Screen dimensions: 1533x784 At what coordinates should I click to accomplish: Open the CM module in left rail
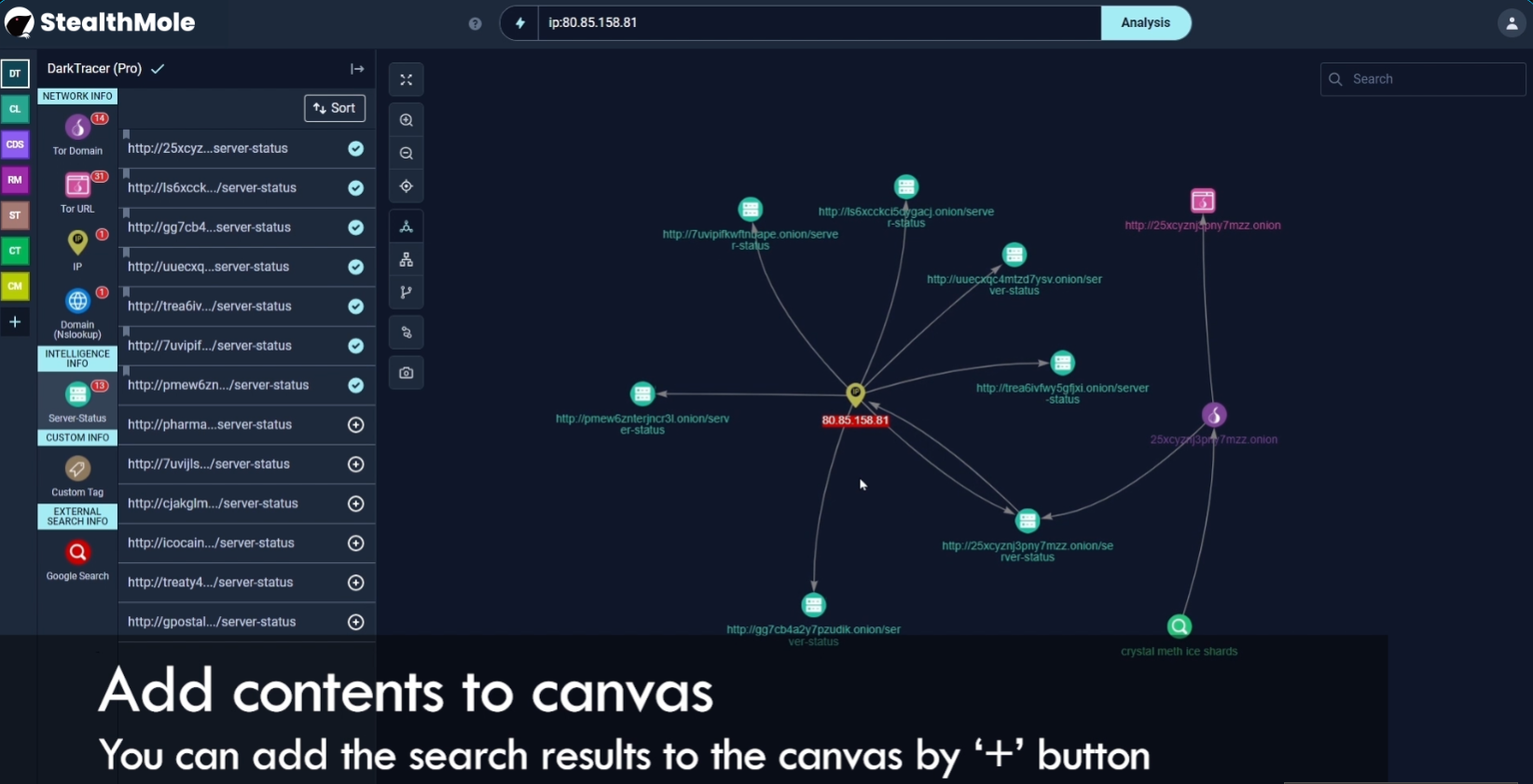pyautogui.click(x=15, y=286)
